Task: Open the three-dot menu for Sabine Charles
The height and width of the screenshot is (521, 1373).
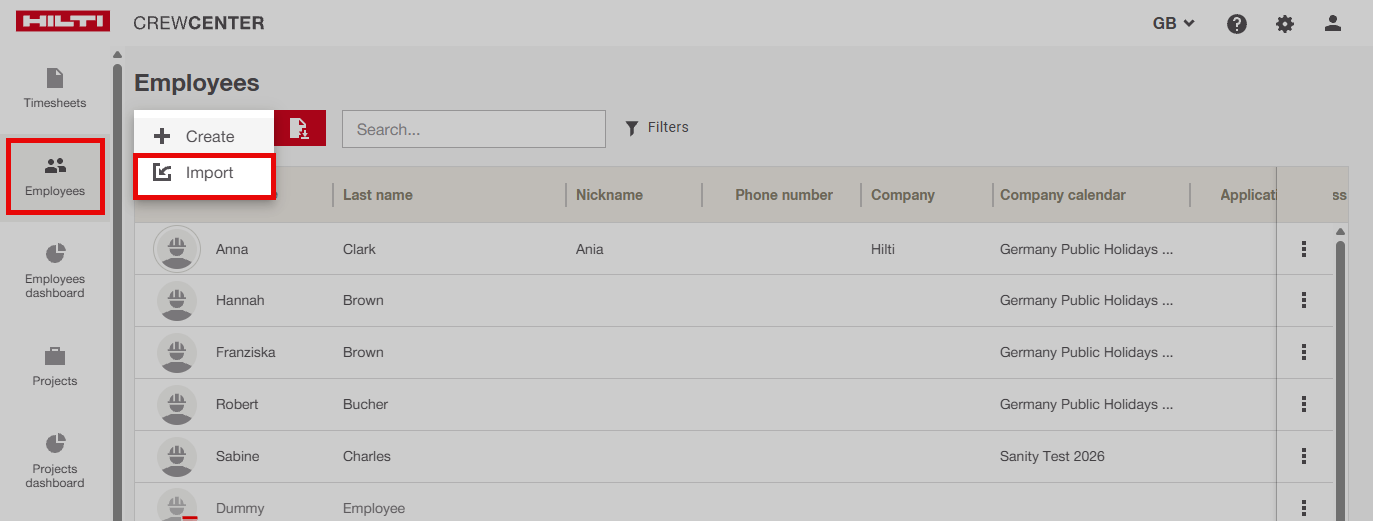Action: point(1304,456)
